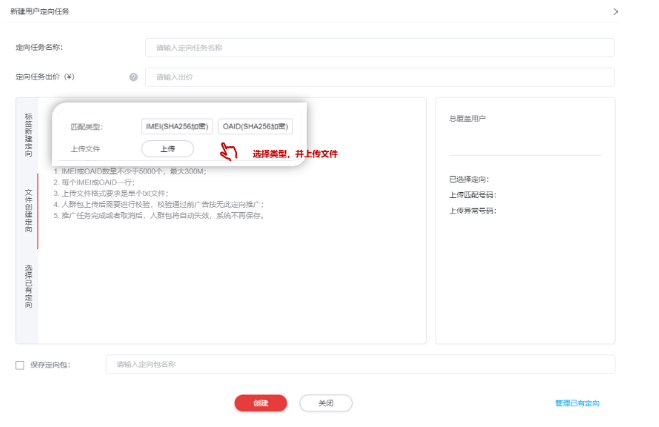Click rule 4 about 人群包 verification
Screen dimensions: 659x427
tap(158, 204)
